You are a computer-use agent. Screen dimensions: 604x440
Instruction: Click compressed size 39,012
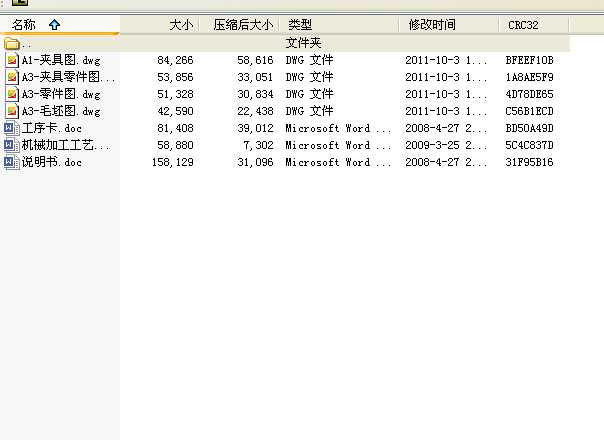[255, 128]
